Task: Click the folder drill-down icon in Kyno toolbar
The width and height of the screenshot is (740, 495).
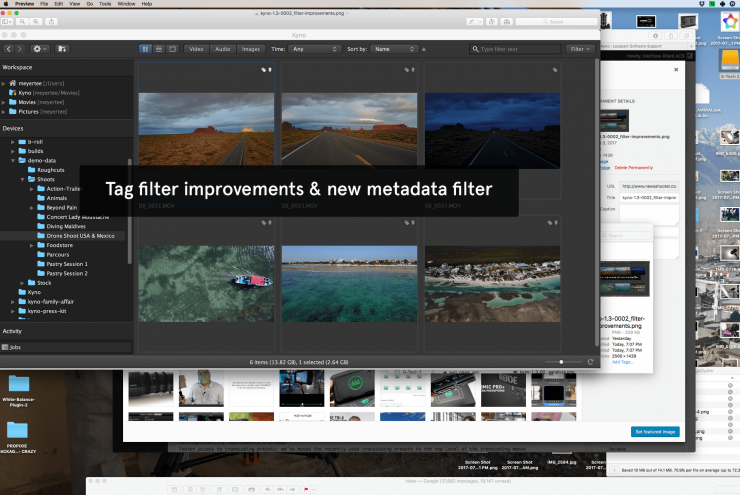Action: click(62, 48)
